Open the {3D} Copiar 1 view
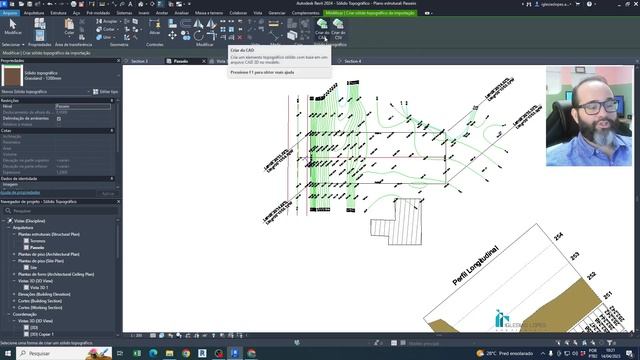Viewport: 640px width, 360px height. point(42,334)
